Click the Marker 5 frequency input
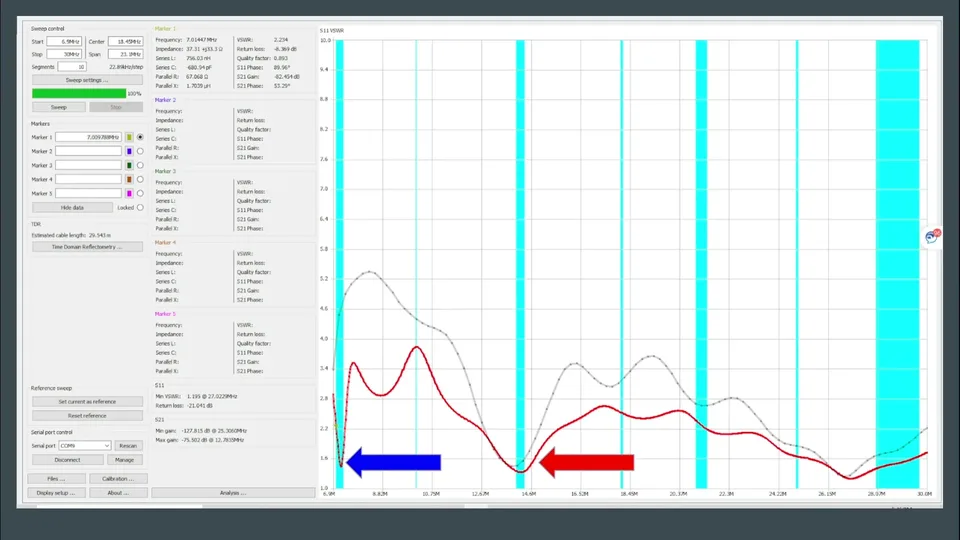 click(88, 193)
